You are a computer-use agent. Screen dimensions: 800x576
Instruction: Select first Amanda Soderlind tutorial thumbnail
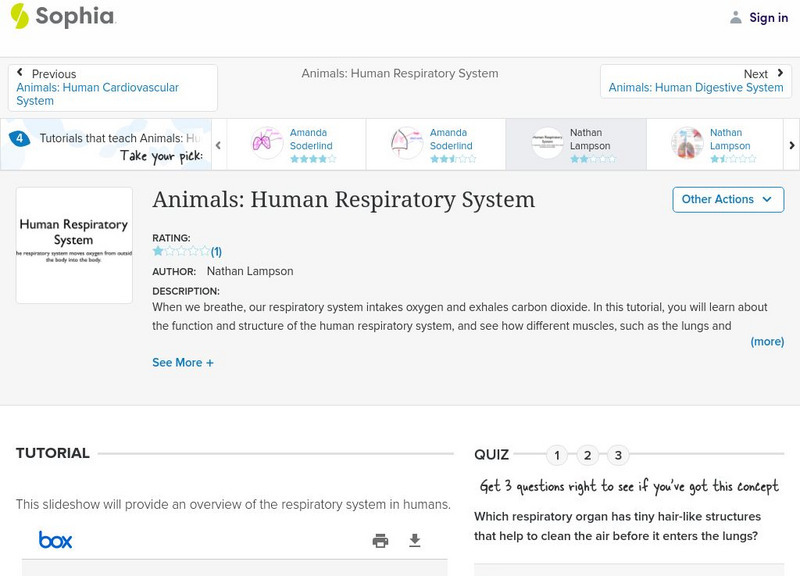(x=267, y=144)
